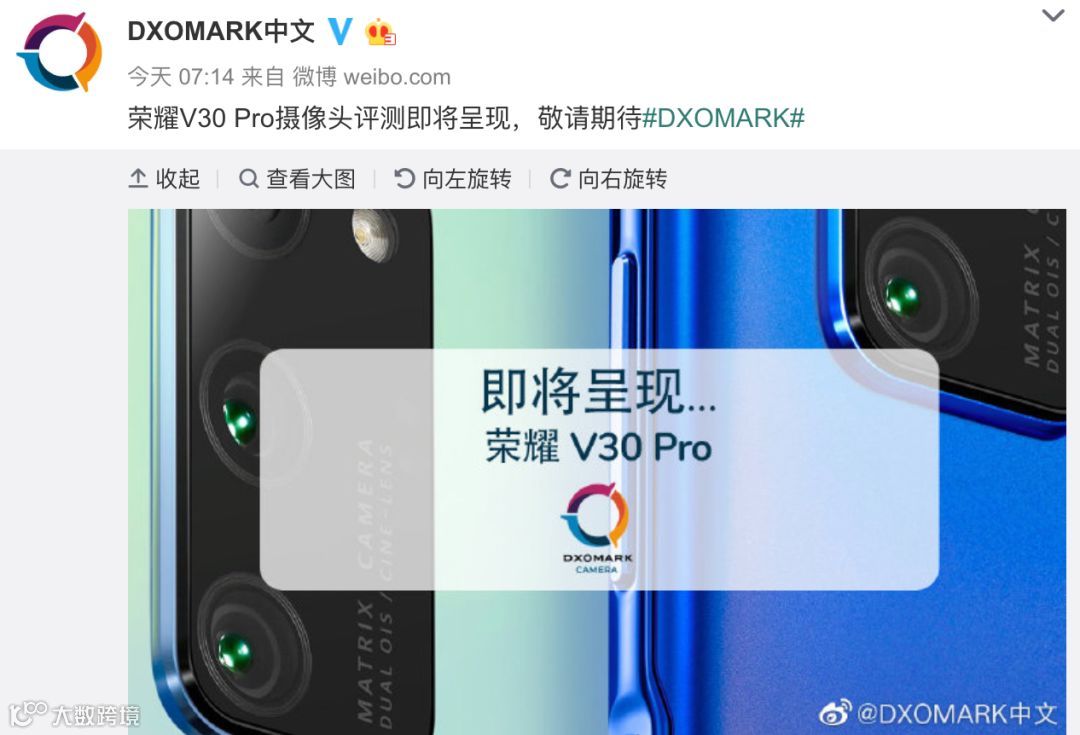Choose 向右旋转 to rotate the image right
The image size is (1080, 735).
(622, 178)
